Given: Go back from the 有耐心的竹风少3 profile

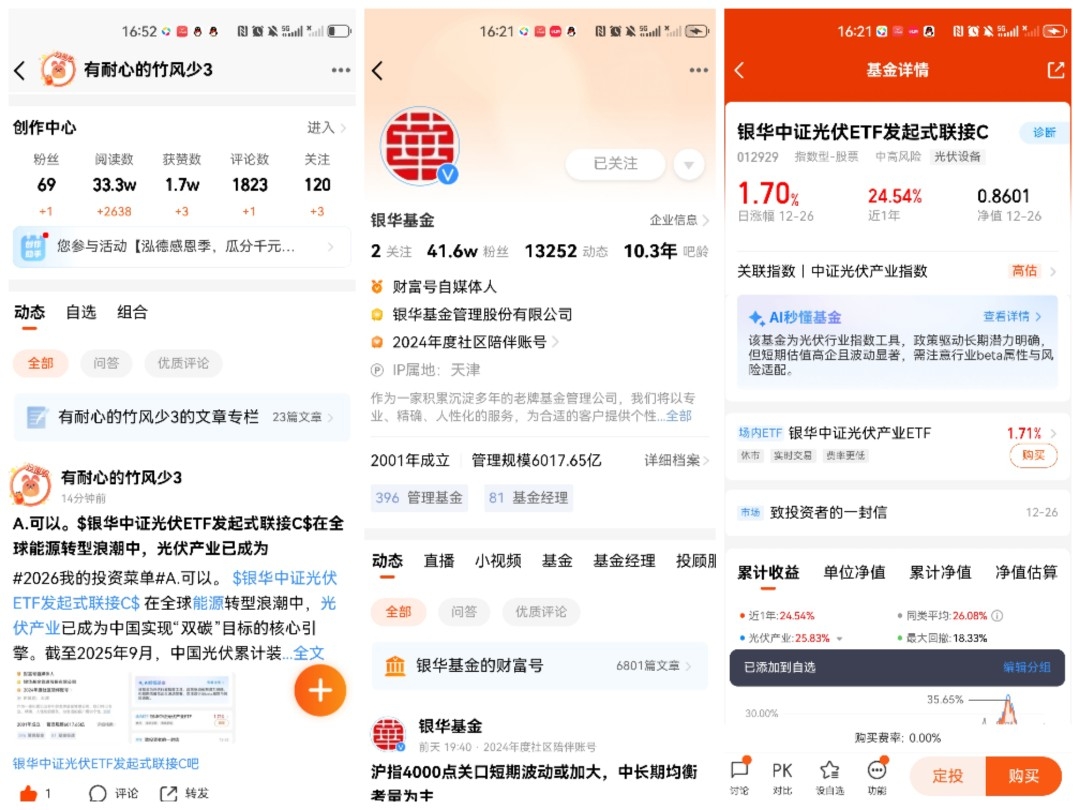Looking at the screenshot, I should point(20,70).
